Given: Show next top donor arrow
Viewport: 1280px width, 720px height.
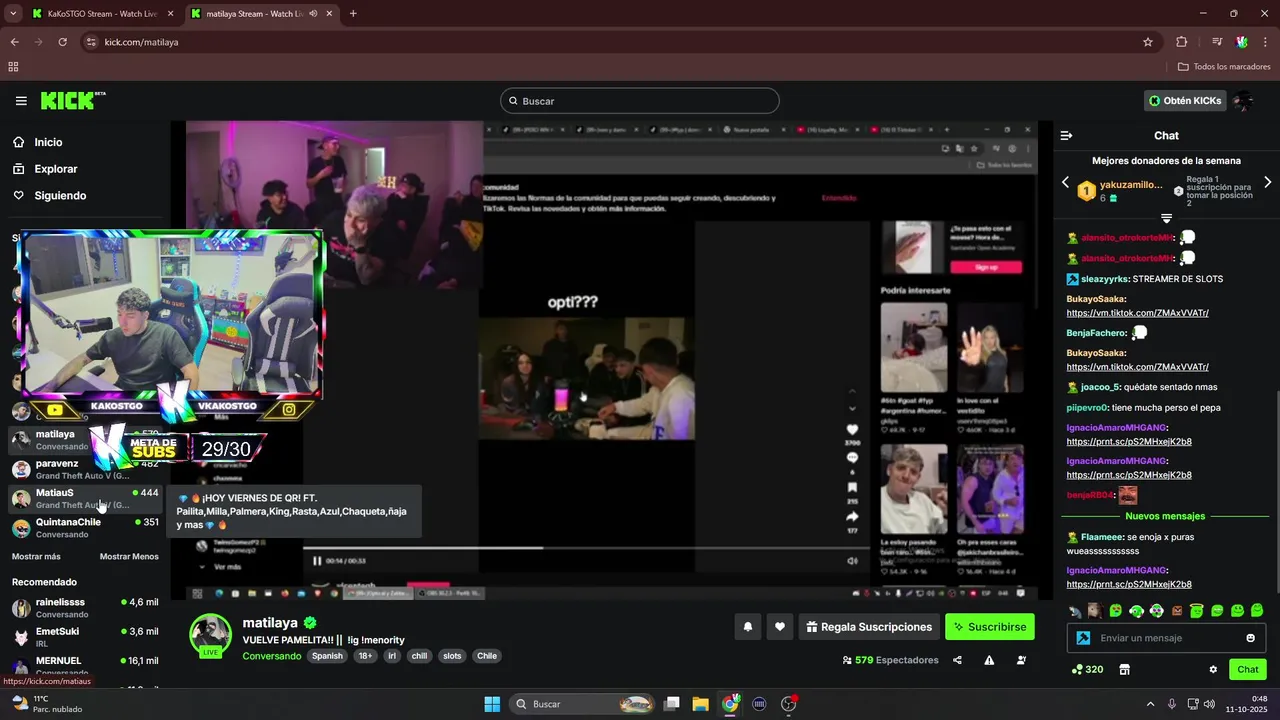Looking at the screenshot, I should 1267,183.
